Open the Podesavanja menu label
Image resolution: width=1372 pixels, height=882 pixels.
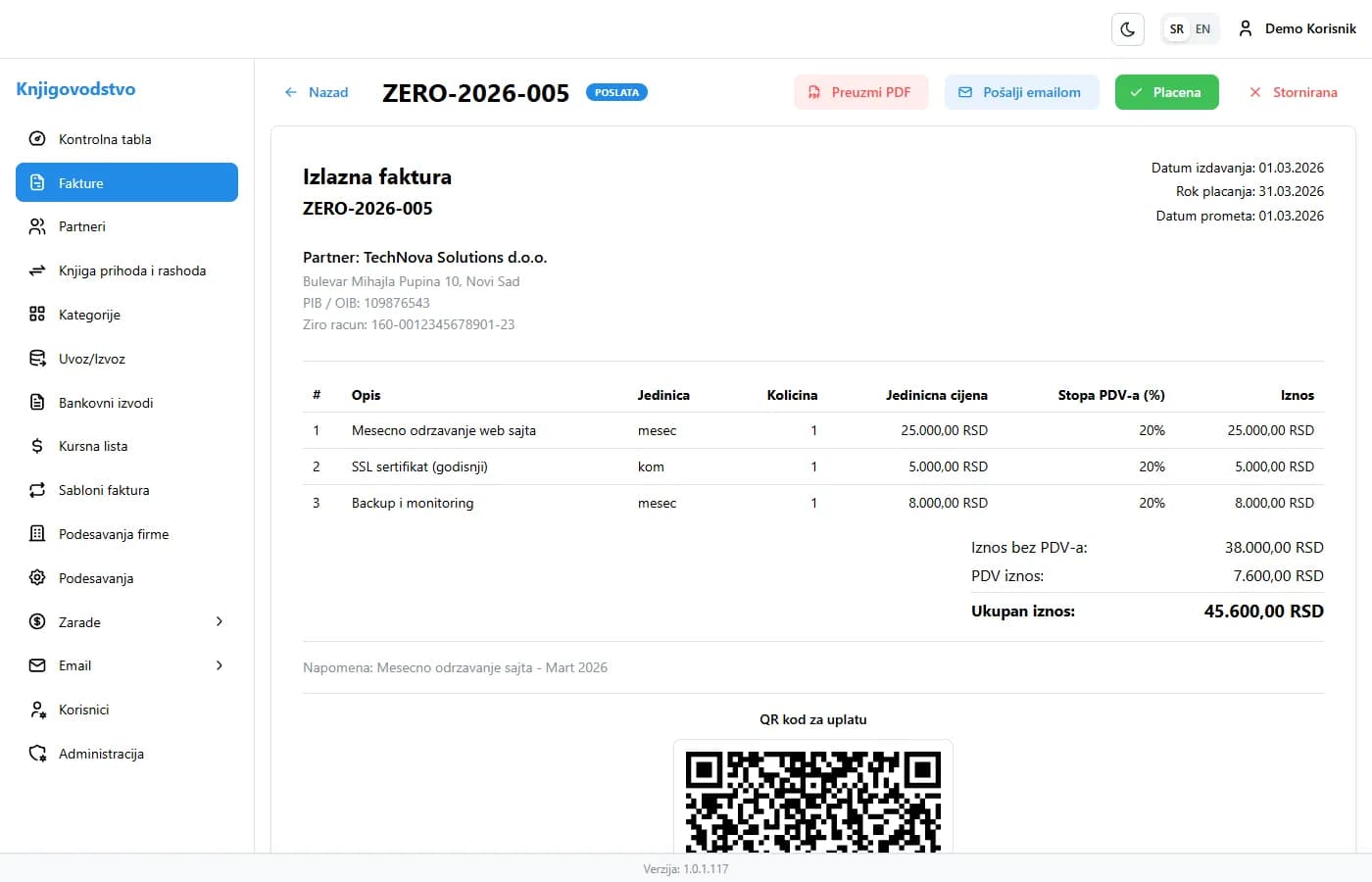pyautogui.click(x=96, y=578)
